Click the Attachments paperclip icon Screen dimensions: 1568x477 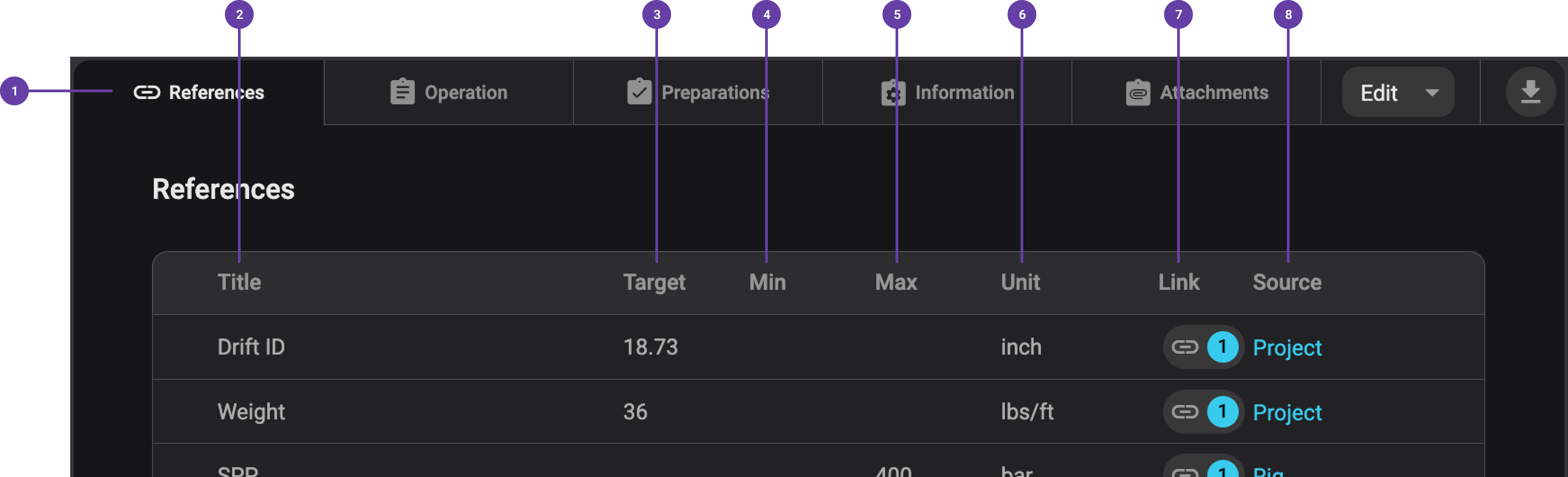pyautogui.click(x=1138, y=93)
